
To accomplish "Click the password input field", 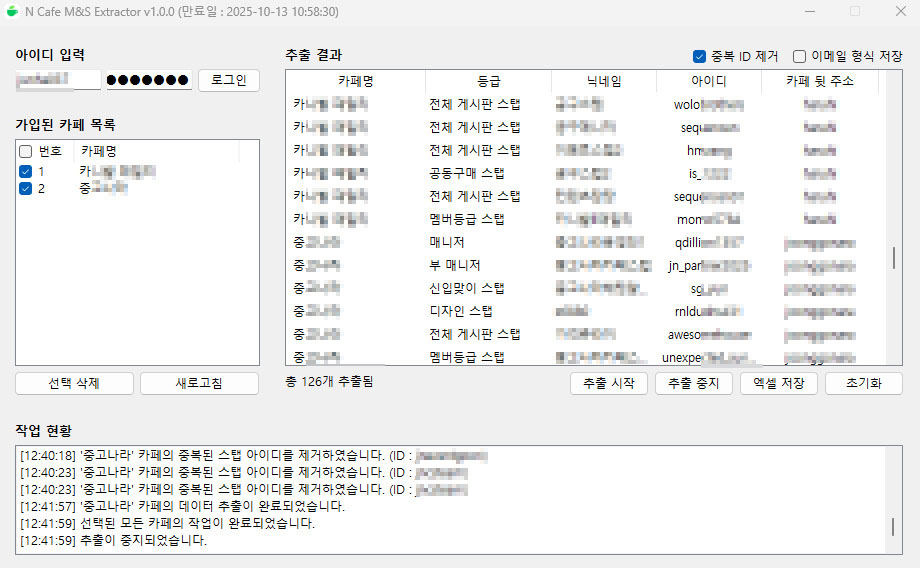I will click(148, 80).
